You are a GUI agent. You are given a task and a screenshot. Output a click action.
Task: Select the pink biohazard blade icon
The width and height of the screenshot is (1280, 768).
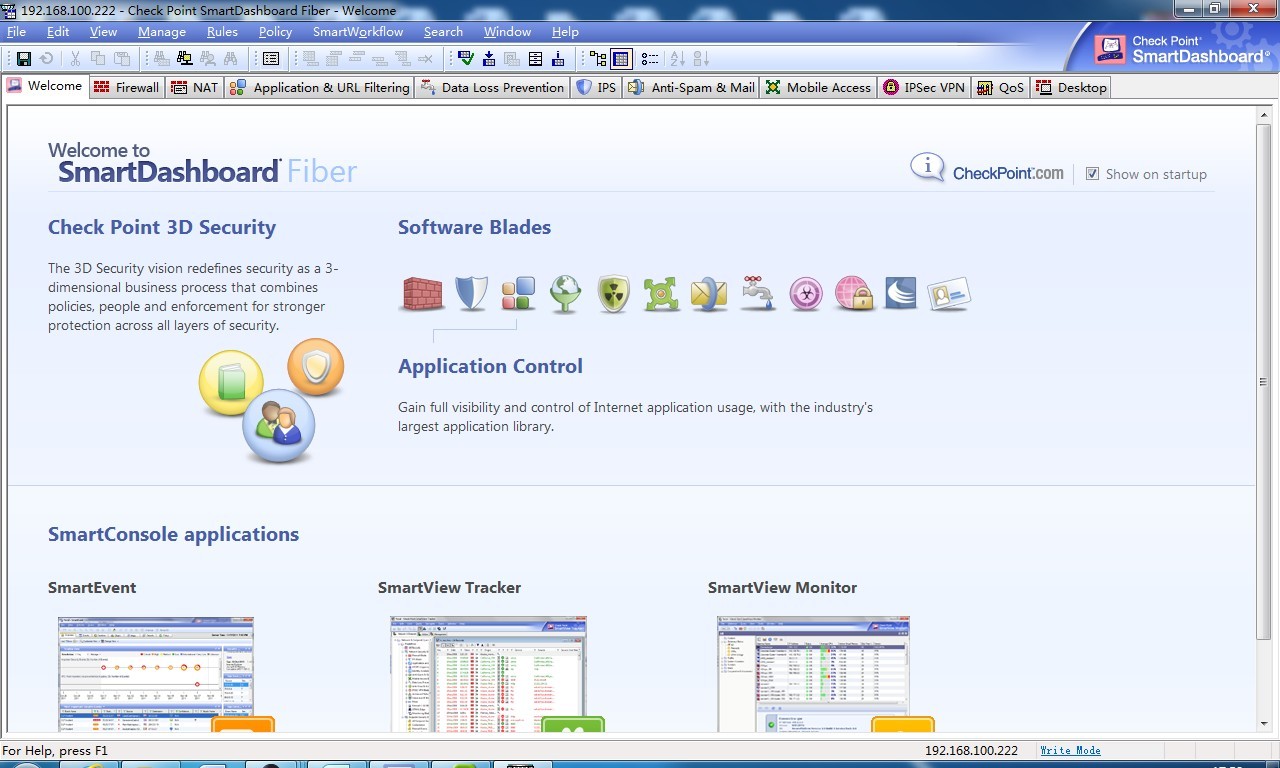pyautogui.click(x=806, y=294)
